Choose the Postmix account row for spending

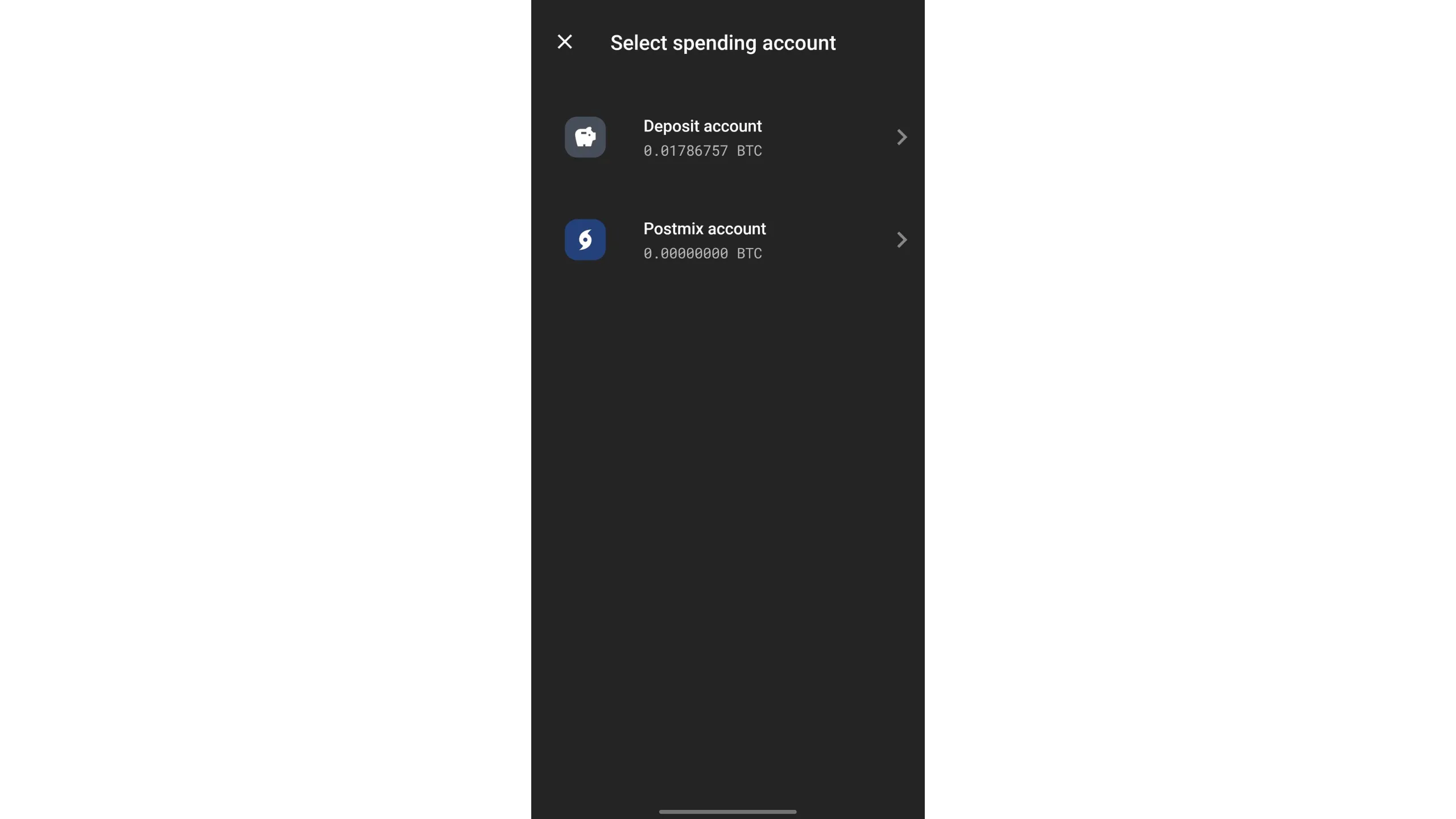728,239
